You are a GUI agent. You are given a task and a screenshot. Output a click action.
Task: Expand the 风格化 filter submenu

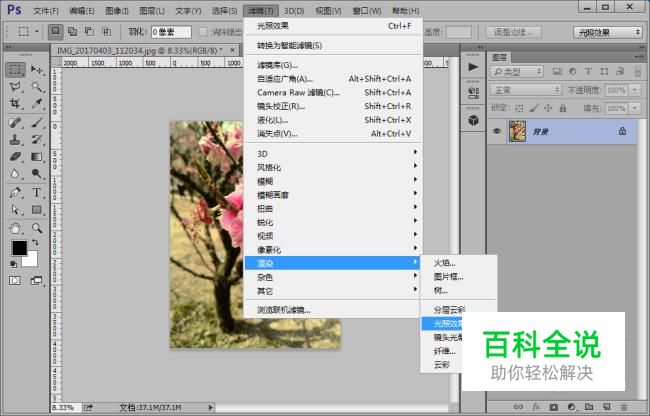coord(332,167)
